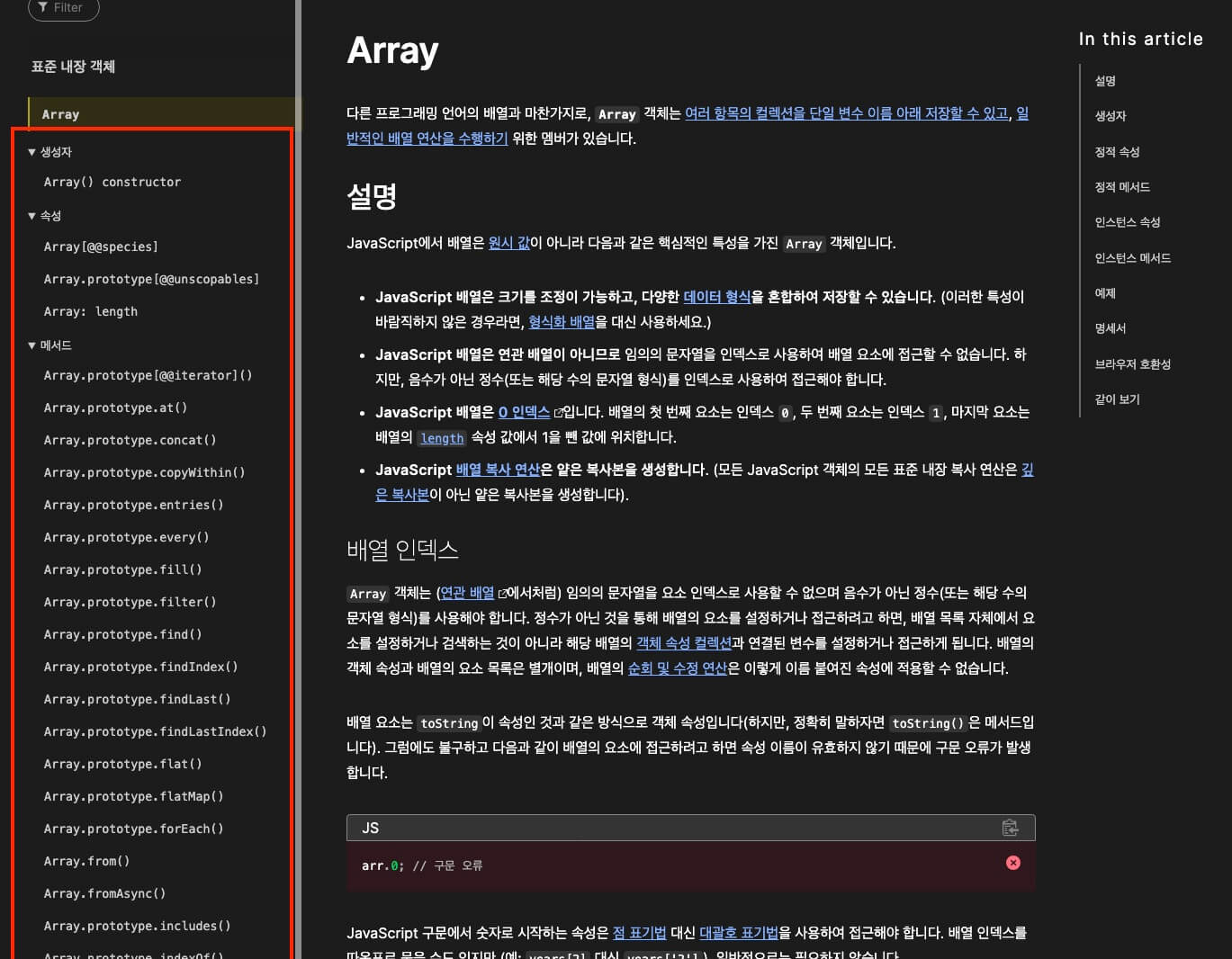Open Array() constructor in sidebar
The image size is (1232, 959).
coord(112,182)
